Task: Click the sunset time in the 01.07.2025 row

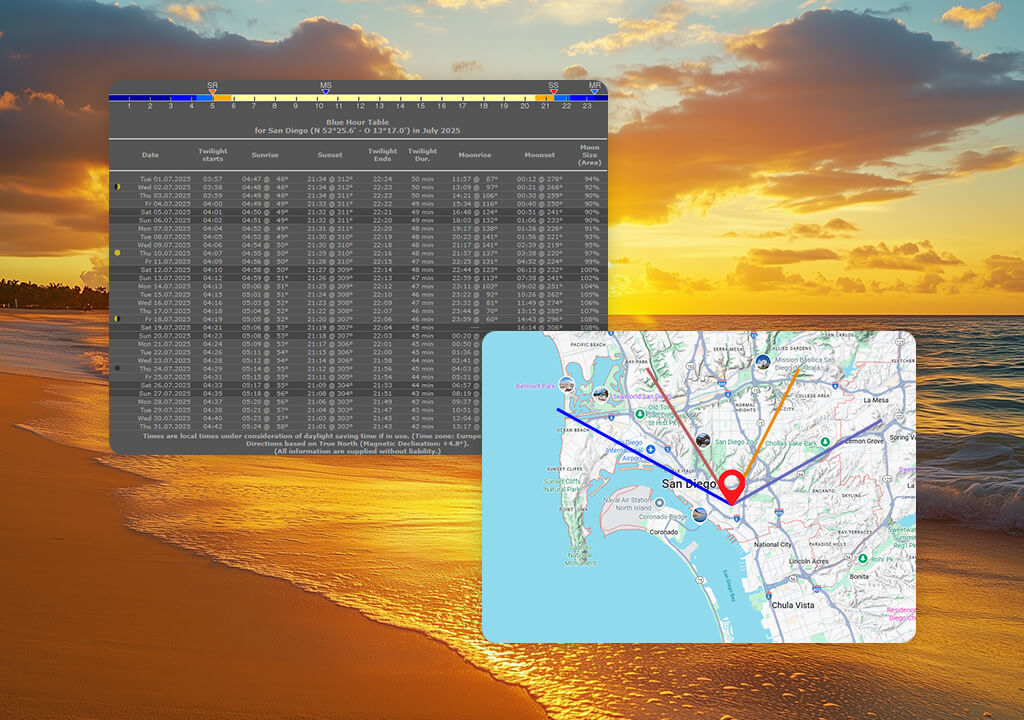Action: 330,179
